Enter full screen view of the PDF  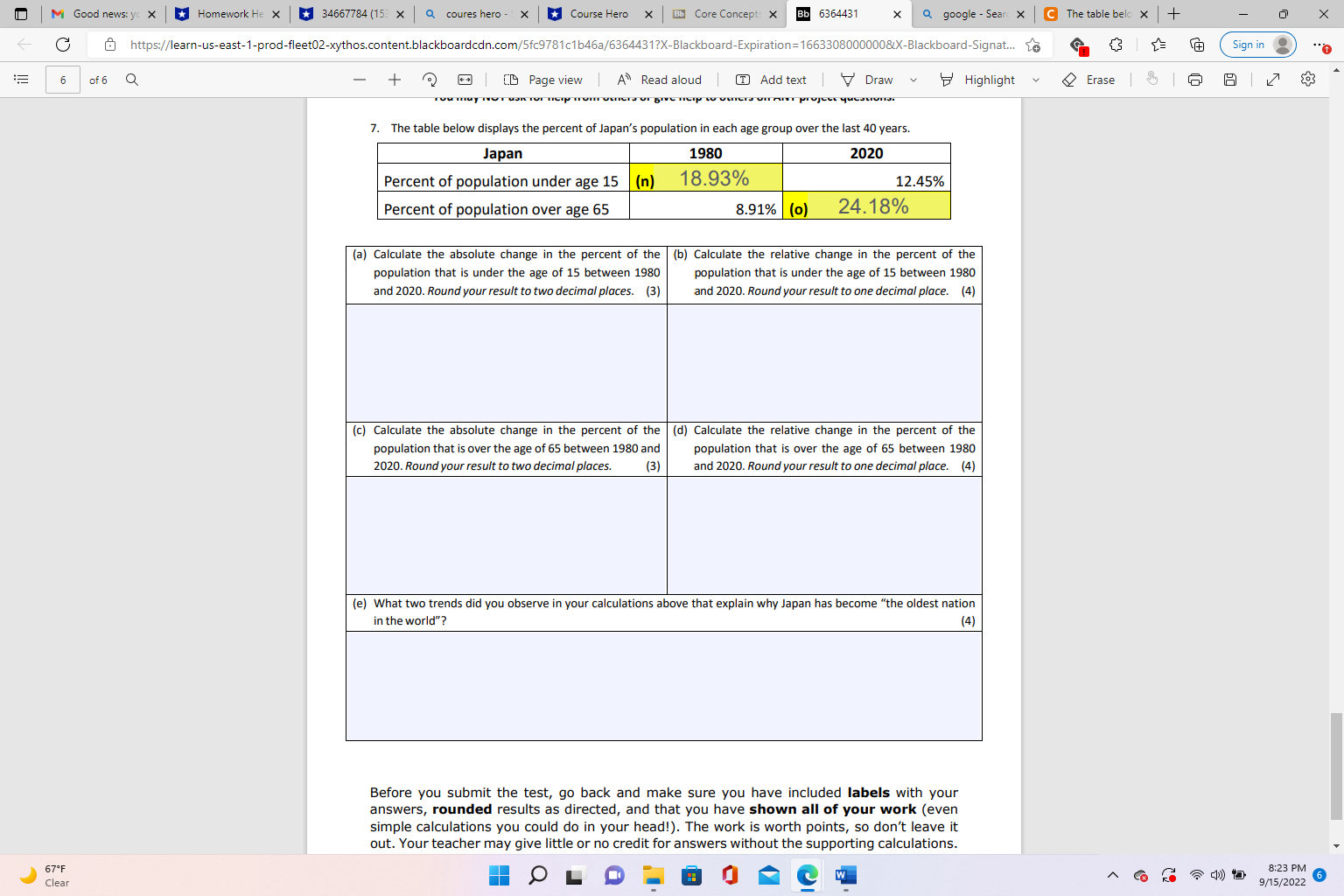[1273, 80]
